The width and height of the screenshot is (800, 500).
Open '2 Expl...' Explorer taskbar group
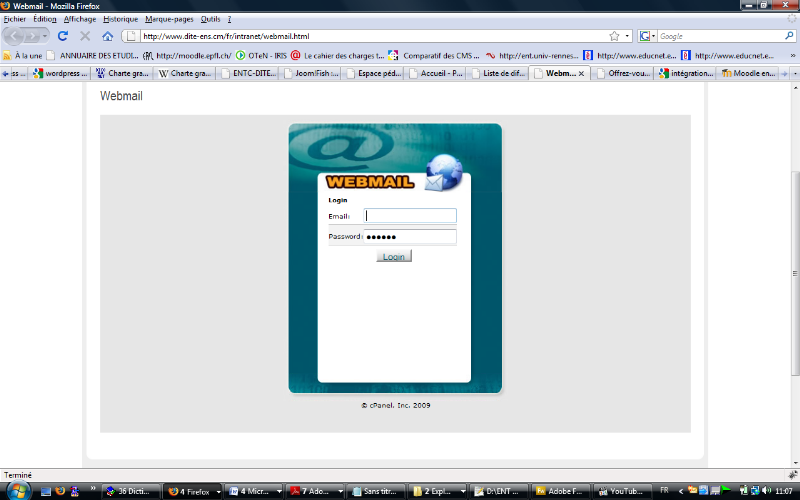(x=438, y=491)
